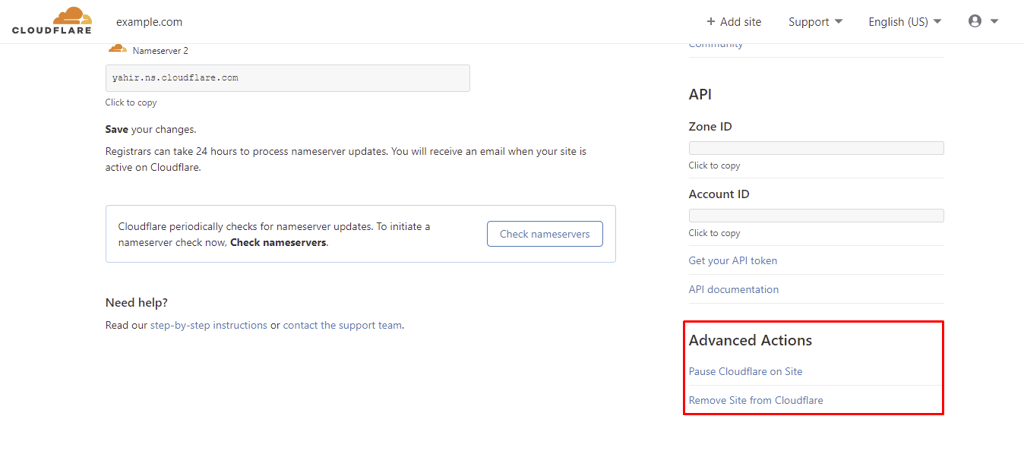Select example.com in the header
The image size is (1024, 457).
pyautogui.click(x=149, y=22)
